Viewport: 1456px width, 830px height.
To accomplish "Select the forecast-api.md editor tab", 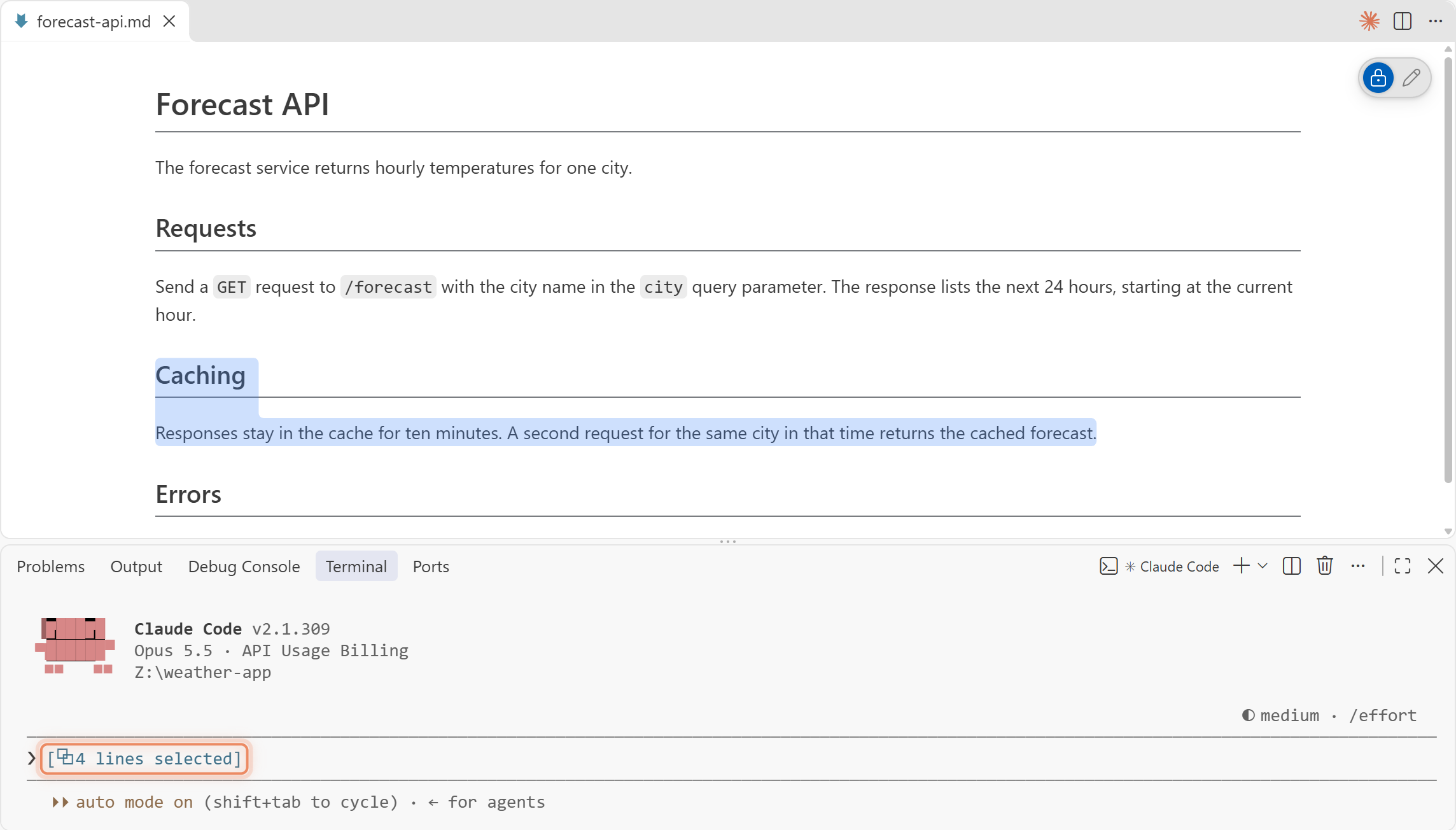I will [94, 22].
